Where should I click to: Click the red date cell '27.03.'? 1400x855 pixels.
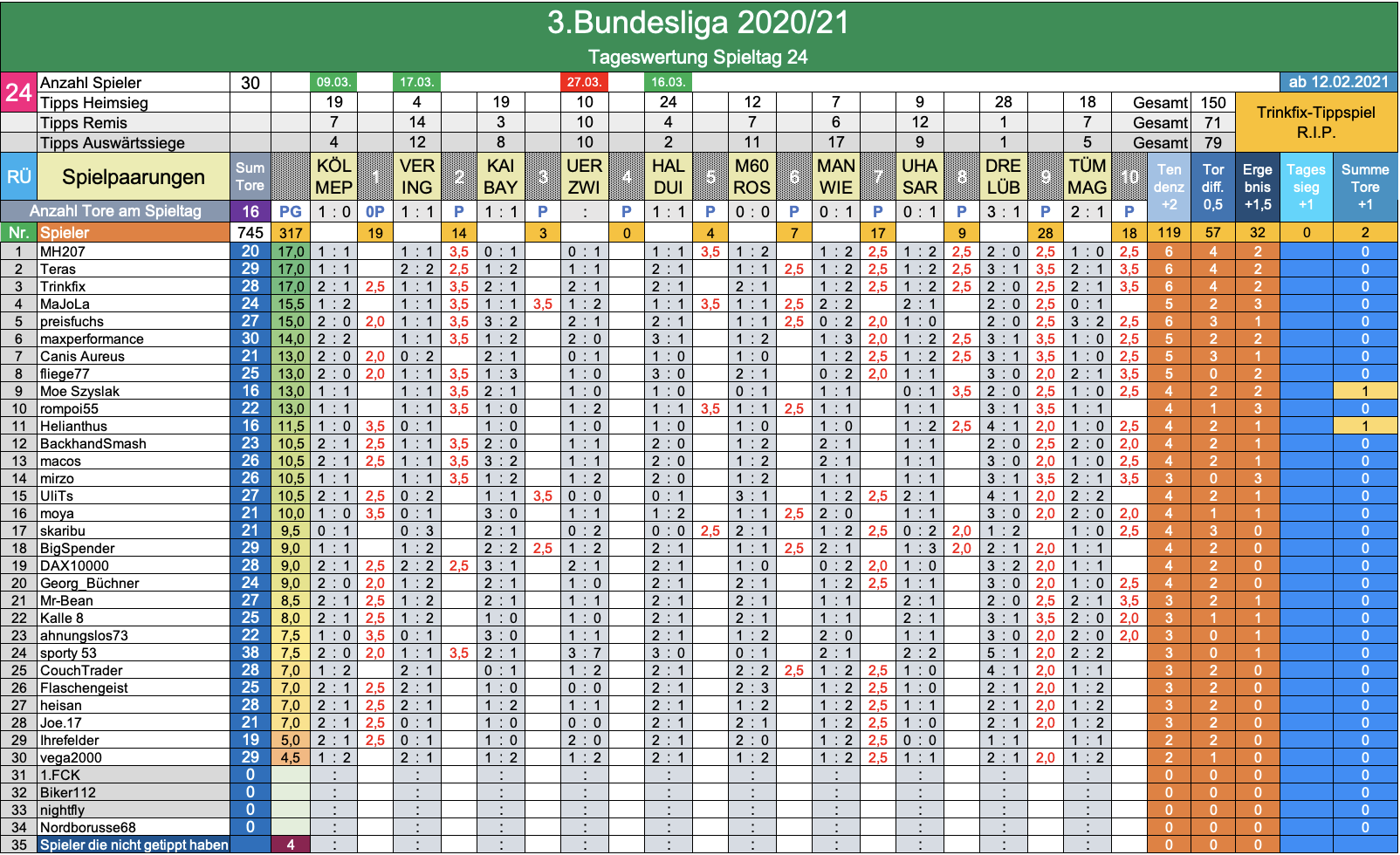pos(585,82)
